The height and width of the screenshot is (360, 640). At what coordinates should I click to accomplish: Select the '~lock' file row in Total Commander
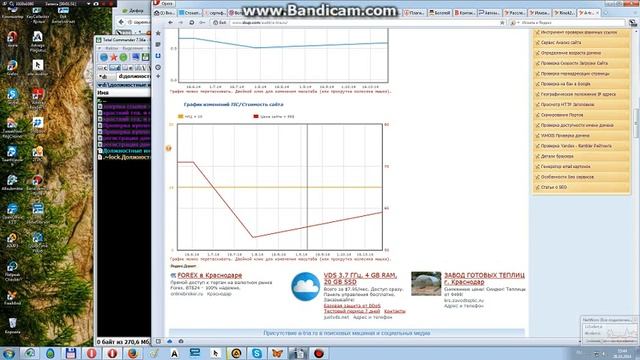pyautogui.click(x=124, y=157)
